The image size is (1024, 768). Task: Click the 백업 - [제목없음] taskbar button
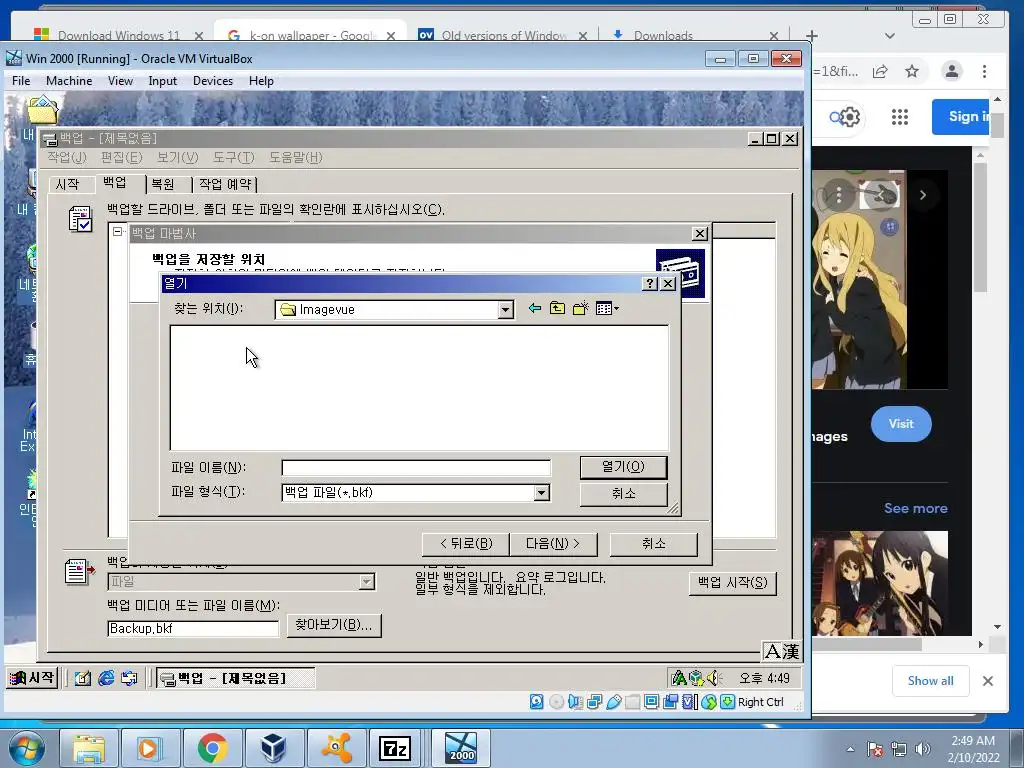(235, 679)
